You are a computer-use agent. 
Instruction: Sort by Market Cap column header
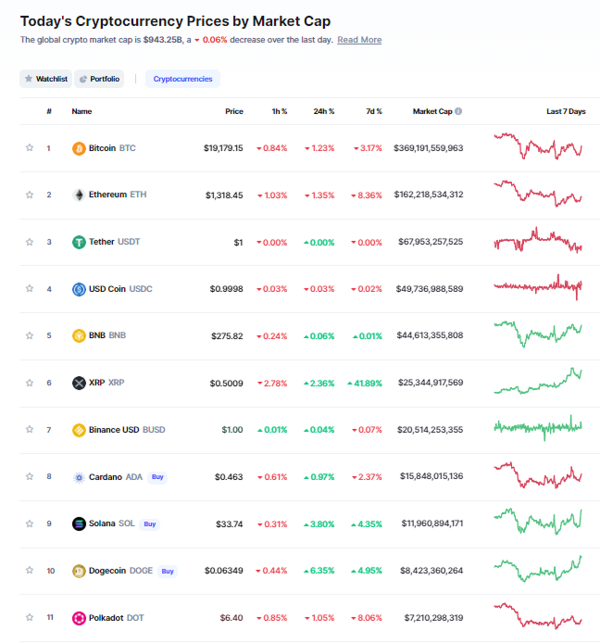[432, 111]
